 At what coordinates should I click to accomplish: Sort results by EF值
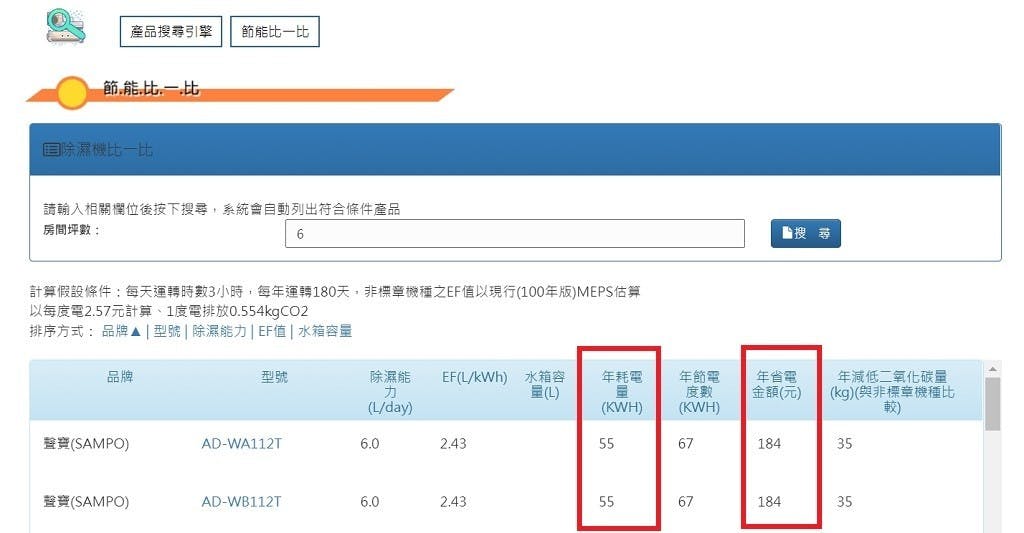click(x=272, y=331)
